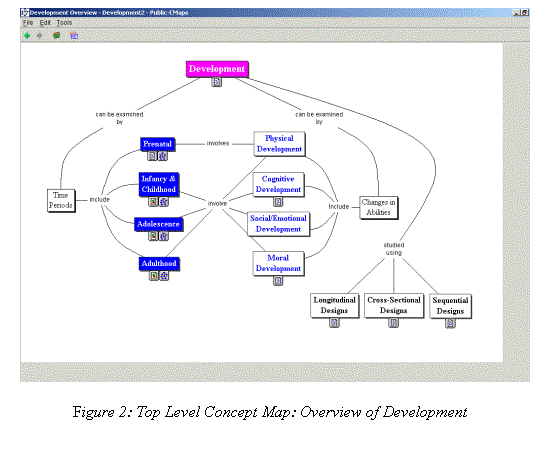Open the Tools menu
This screenshot has width=542, height=451.
(x=64, y=23)
